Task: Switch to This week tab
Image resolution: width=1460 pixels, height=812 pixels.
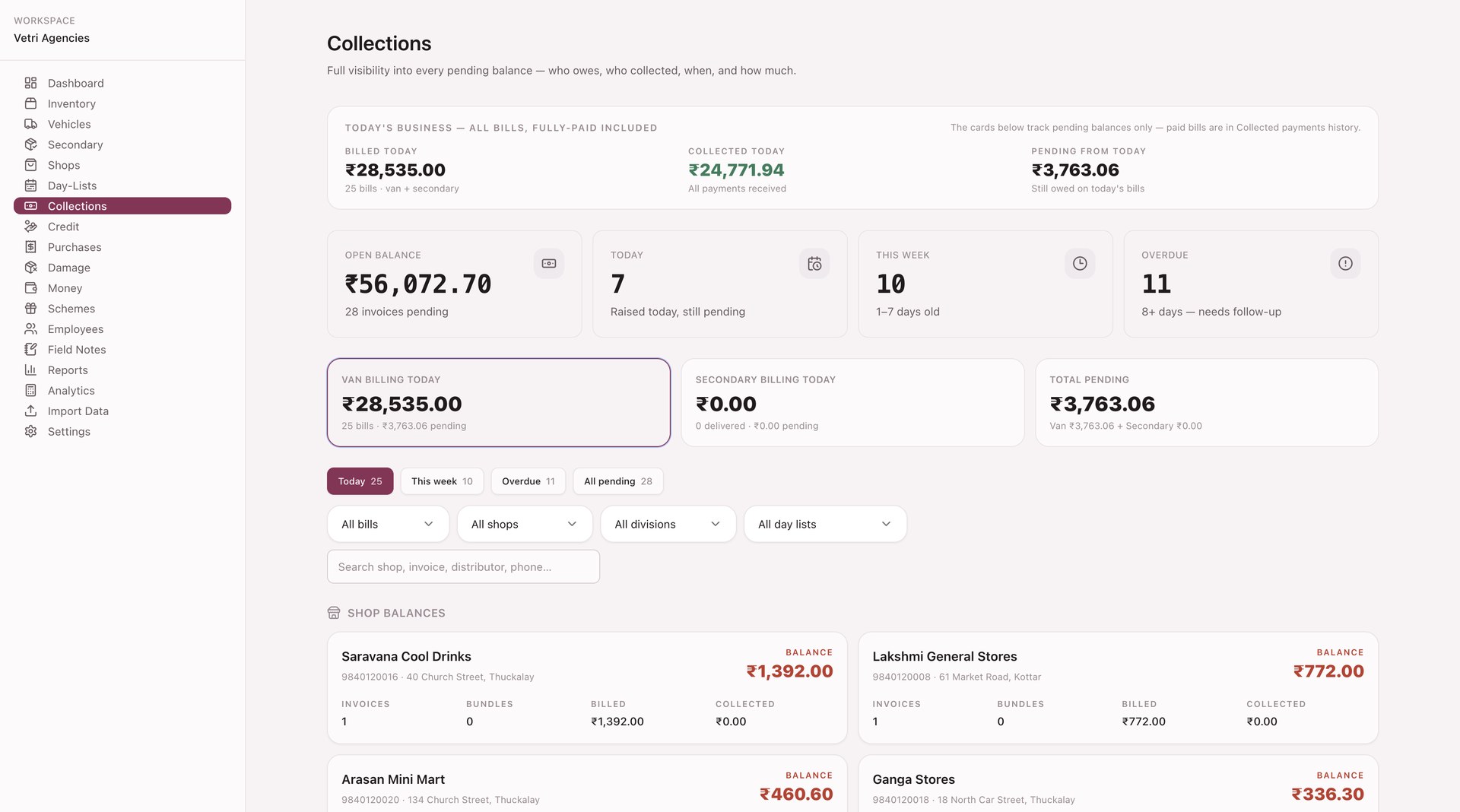Action: 442,481
